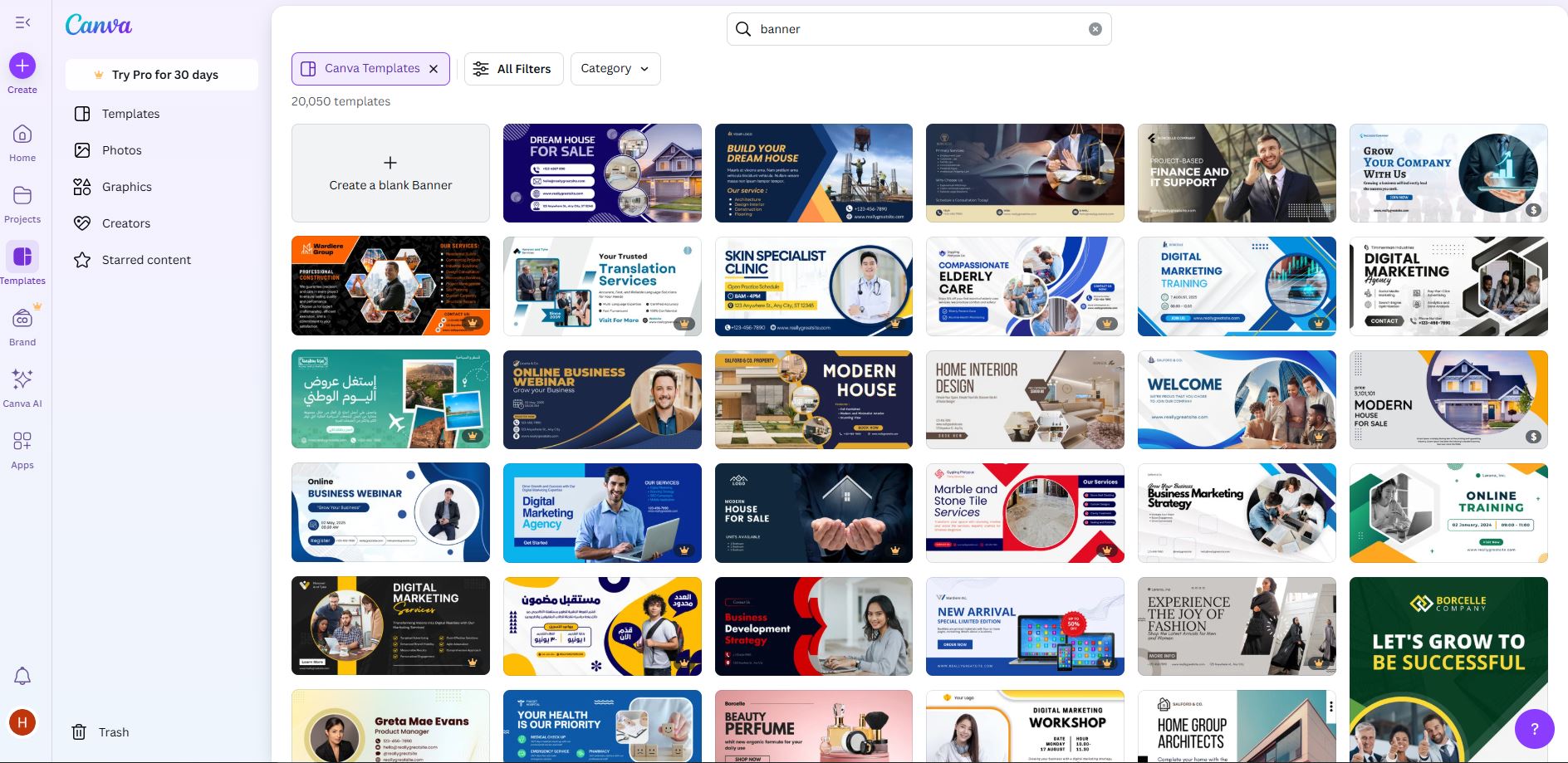
Task: Remove the Canva Templates filter chip
Action: pyautogui.click(x=434, y=69)
